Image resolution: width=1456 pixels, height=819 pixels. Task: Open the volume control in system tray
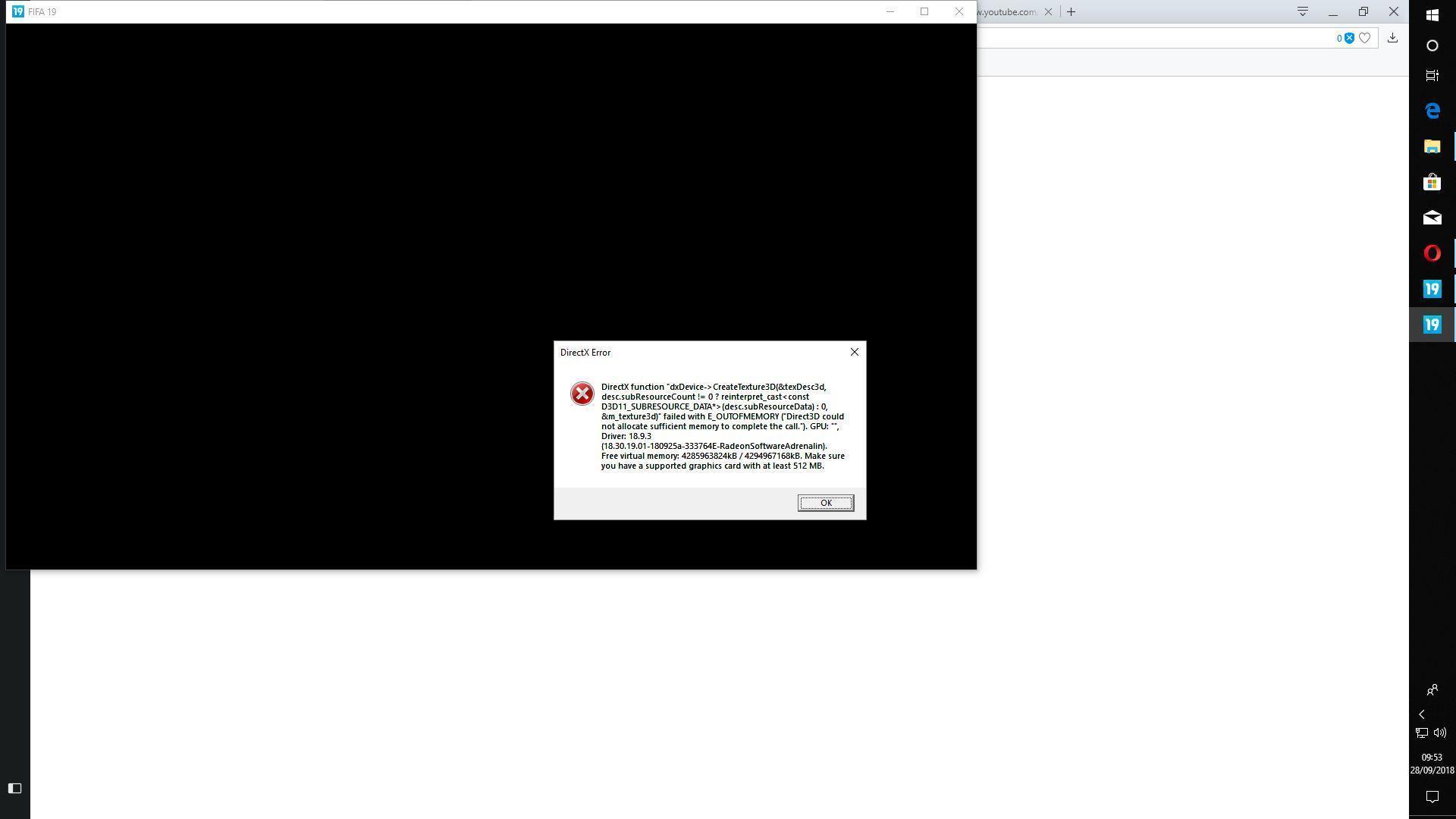[x=1440, y=733]
